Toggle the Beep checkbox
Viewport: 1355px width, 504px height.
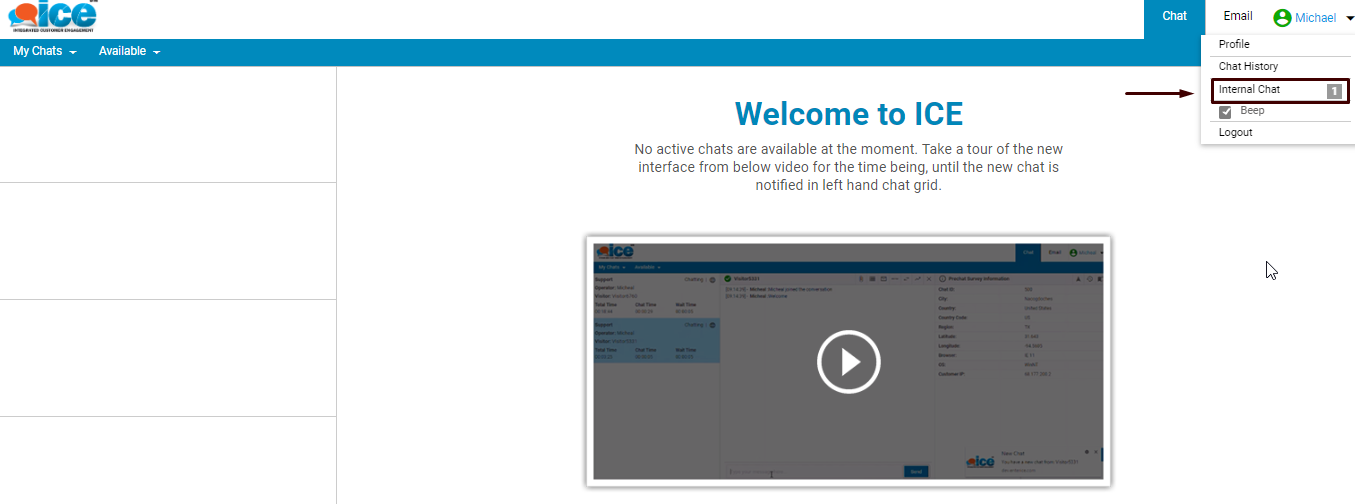pyautogui.click(x=1225, y=111)
